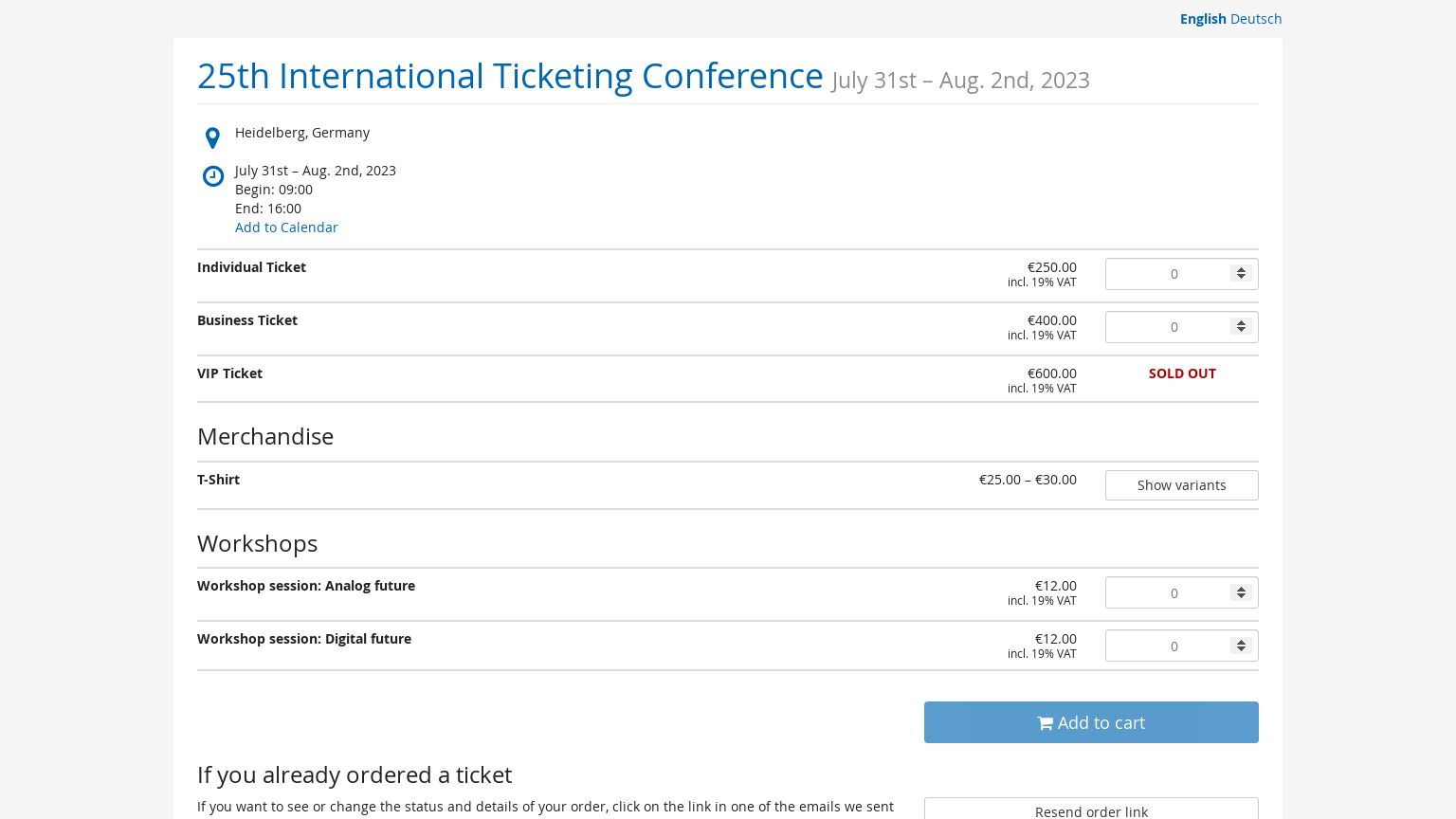Image resolution: width=1456 pixels, height=819 pixels.
Task: Click the Individual Ticket product name
Action: 251,267
